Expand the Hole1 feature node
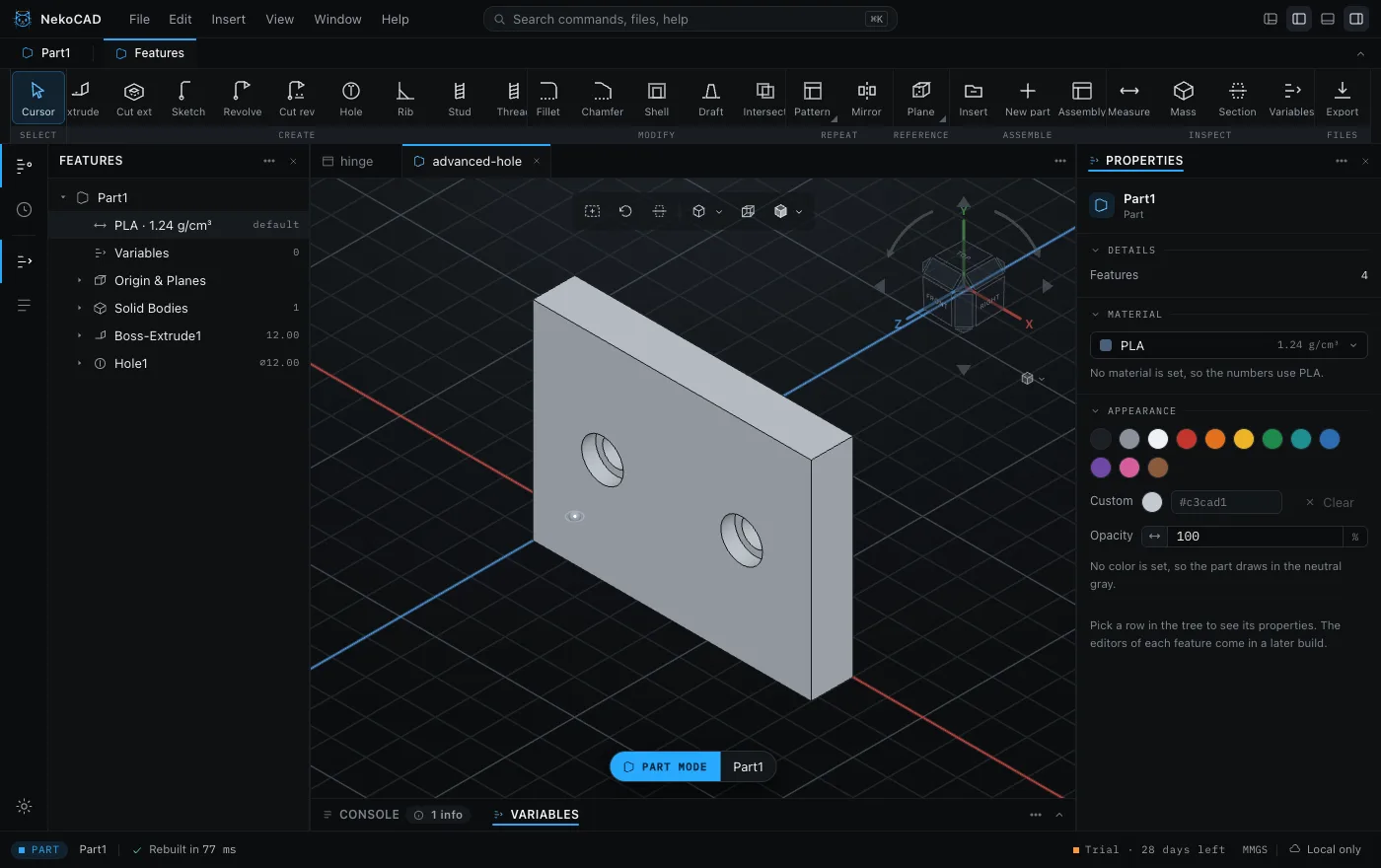The height and width of the screenshot is (868, 1381). pos(80,363)
